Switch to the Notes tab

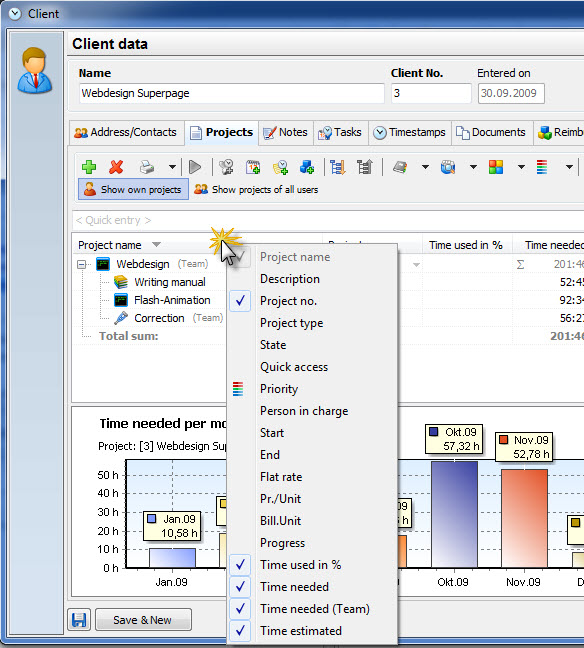(286, 132)
